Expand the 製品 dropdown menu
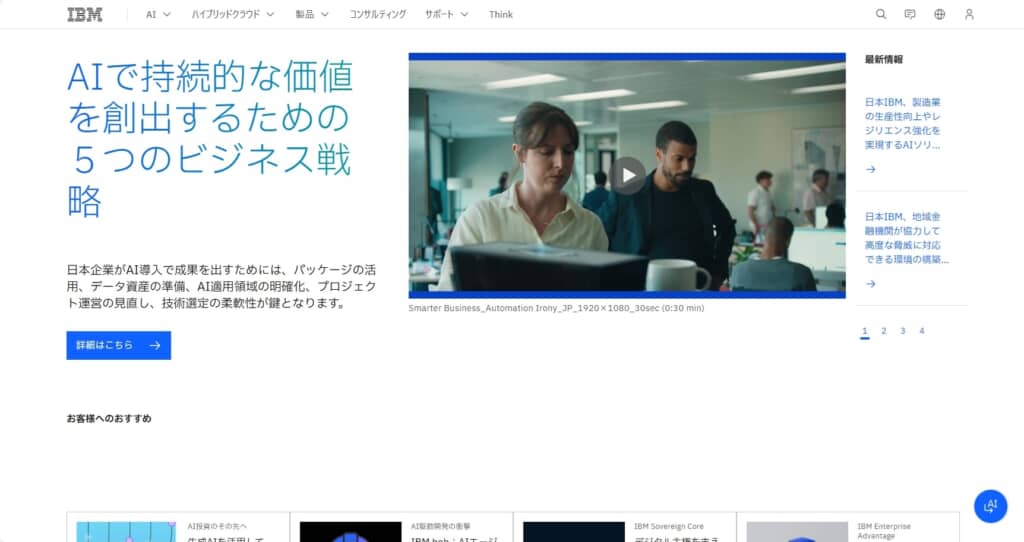Viewport: 1024px width, 542px height. point(312,14)
